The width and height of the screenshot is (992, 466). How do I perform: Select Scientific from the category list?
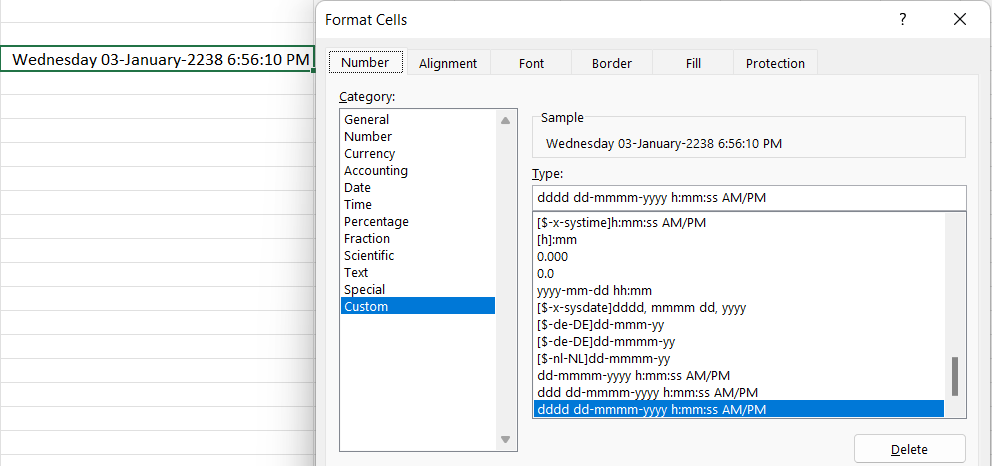[369, 256]
